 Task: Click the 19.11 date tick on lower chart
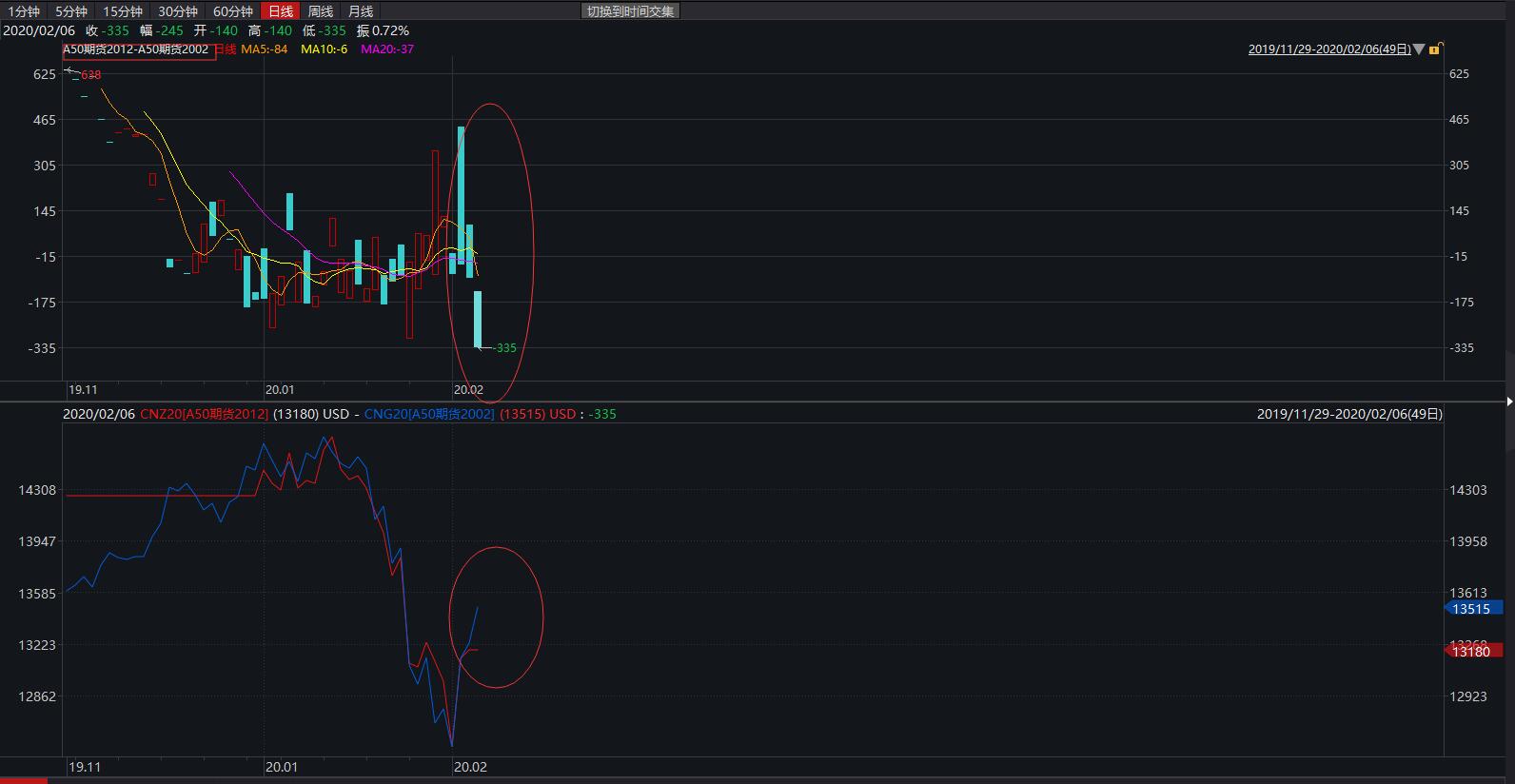tap(85, 767)
